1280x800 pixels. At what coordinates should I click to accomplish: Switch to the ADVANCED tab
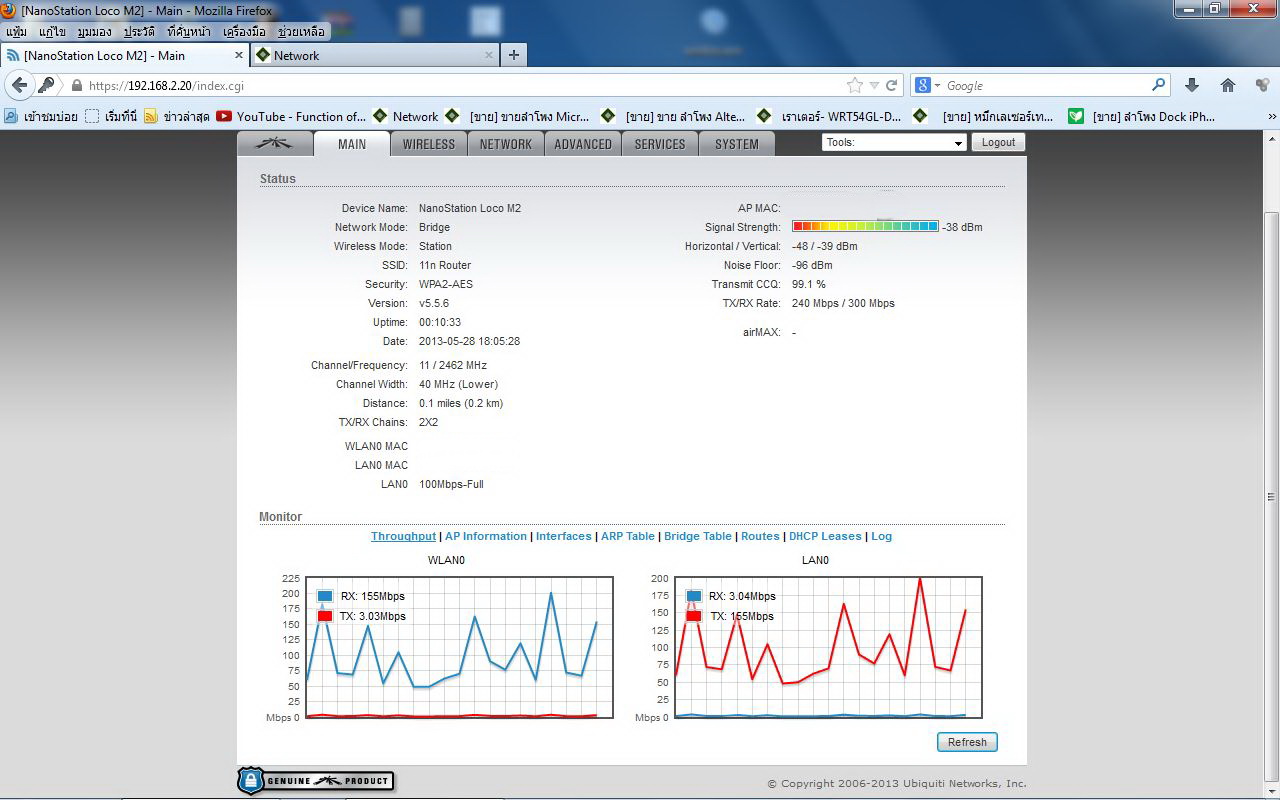click(x=583, y=144)
